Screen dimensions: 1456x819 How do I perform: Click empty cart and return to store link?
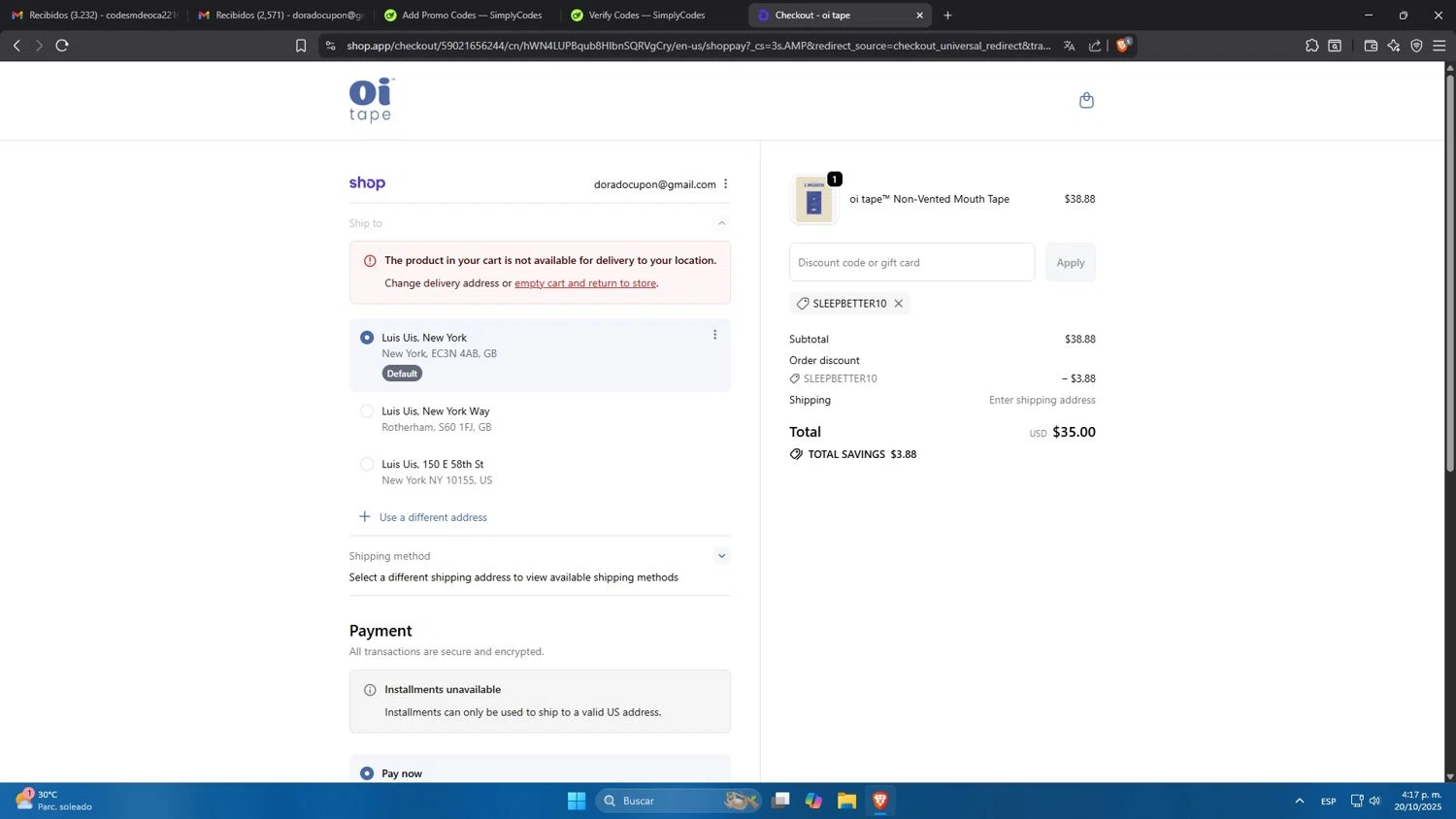click(585, 283)
